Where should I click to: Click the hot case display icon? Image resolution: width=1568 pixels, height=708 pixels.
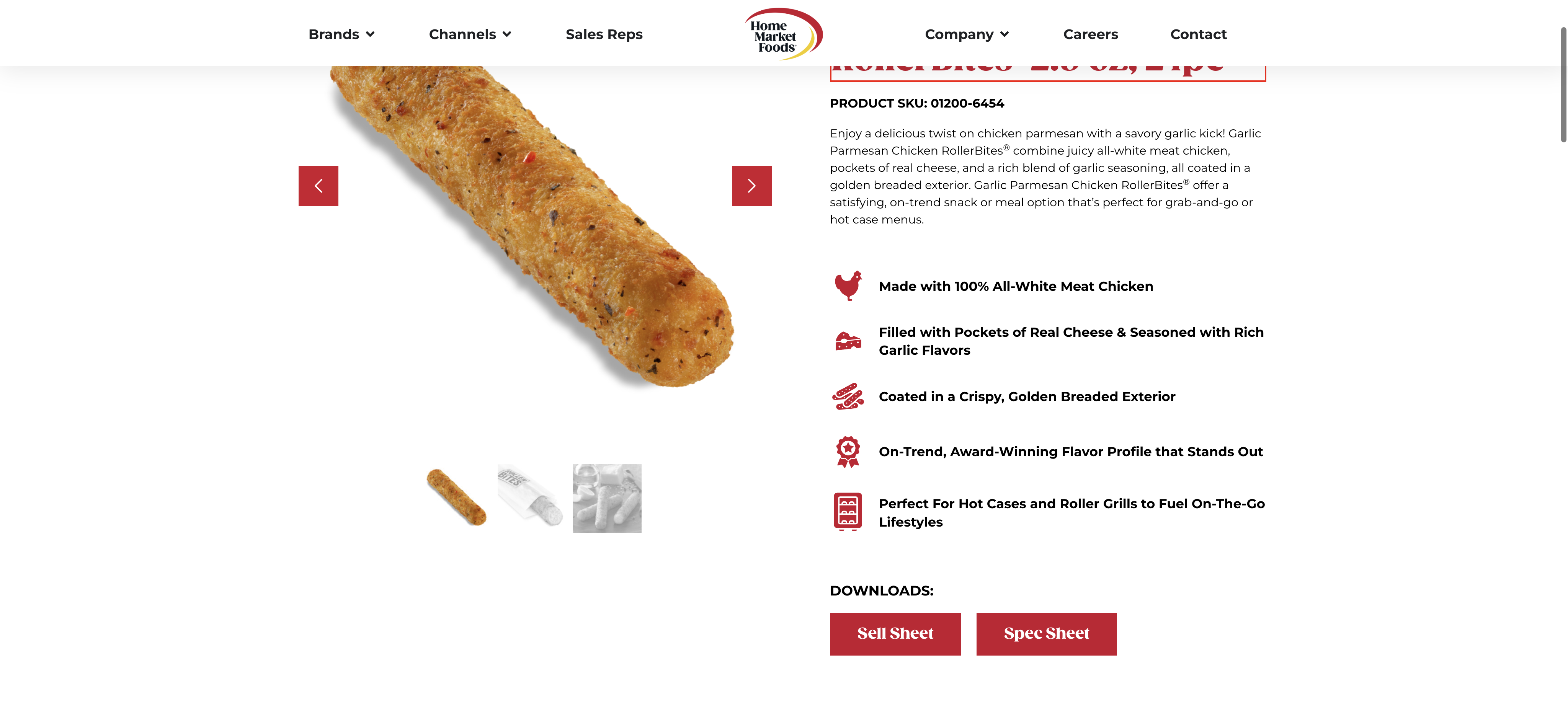848,511
